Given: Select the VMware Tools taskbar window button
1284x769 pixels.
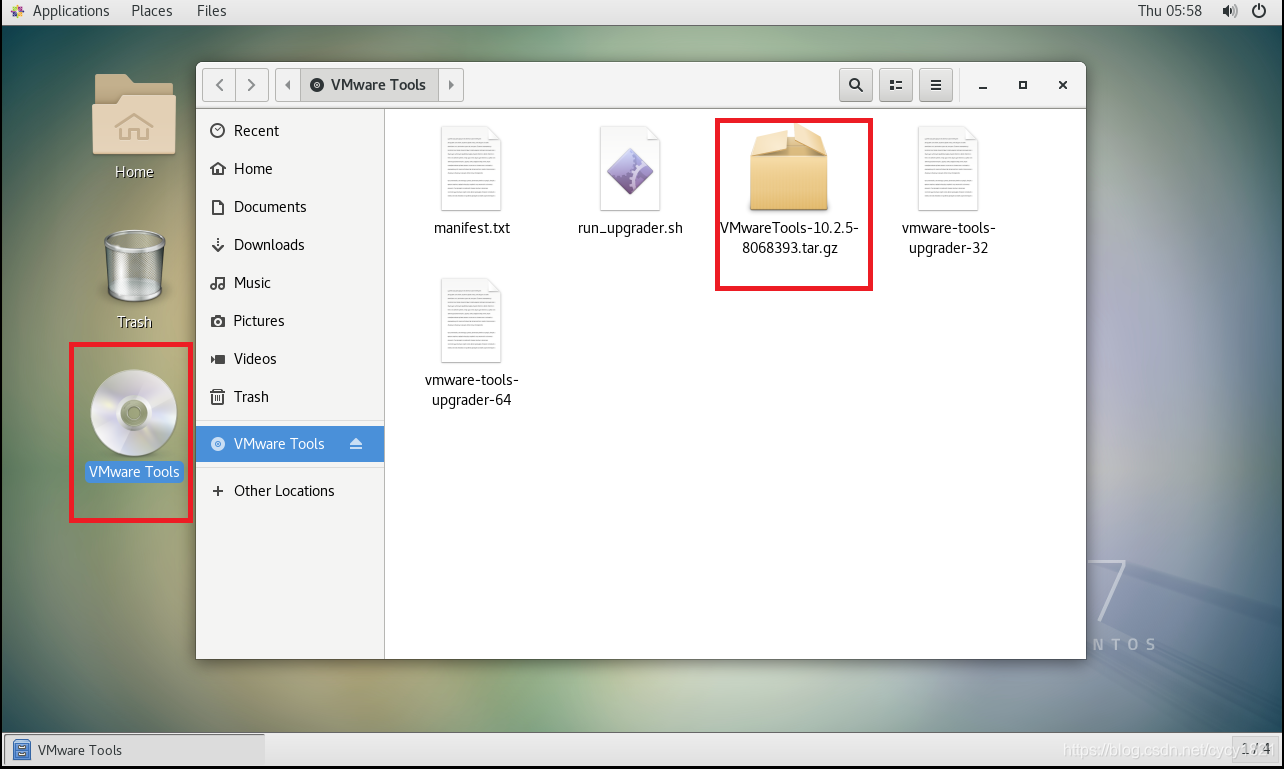Looking at the screenshot, I should 135,750.
